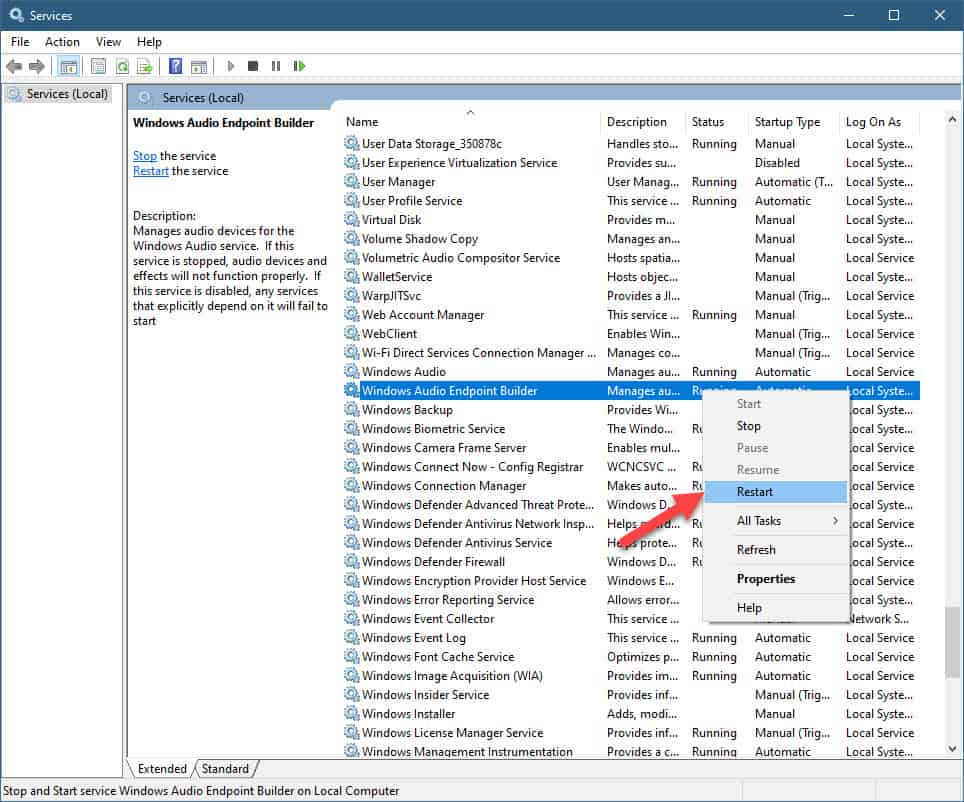The width and height of the screenshot is (964, 802).
Task: Switch to the Extended tab
Action: click(162, 769)
